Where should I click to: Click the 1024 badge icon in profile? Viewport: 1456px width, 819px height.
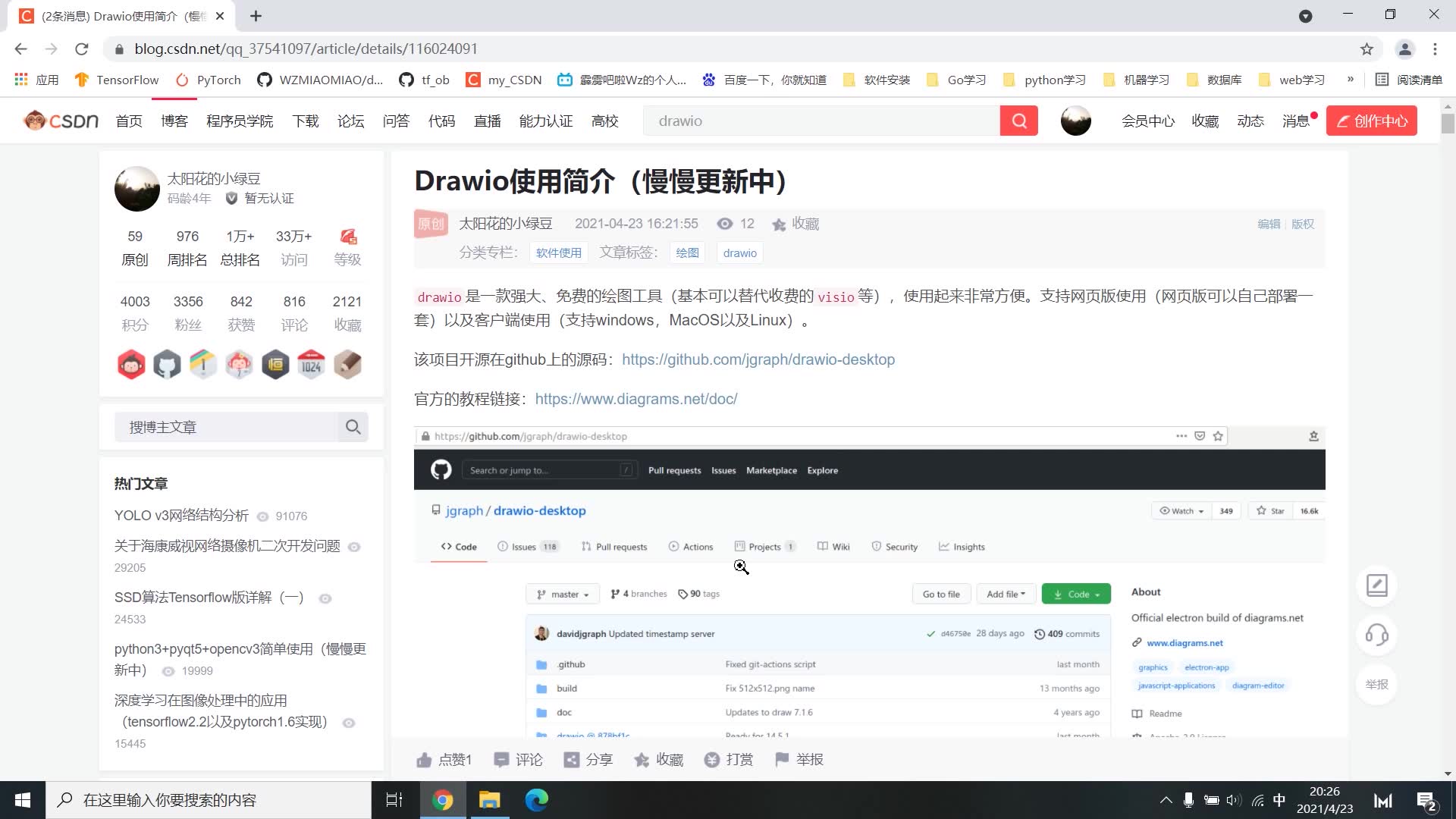tap(311, 365)
